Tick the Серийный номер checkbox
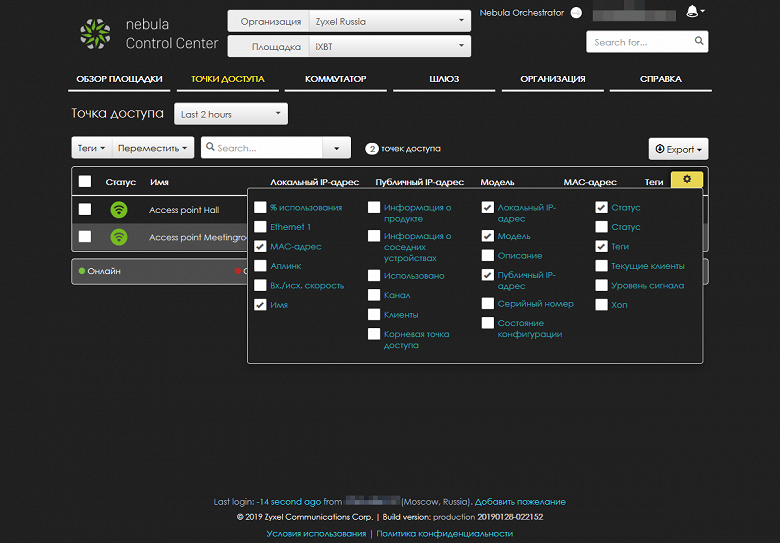This screenshot has height=543, width=780. point(488,303)
